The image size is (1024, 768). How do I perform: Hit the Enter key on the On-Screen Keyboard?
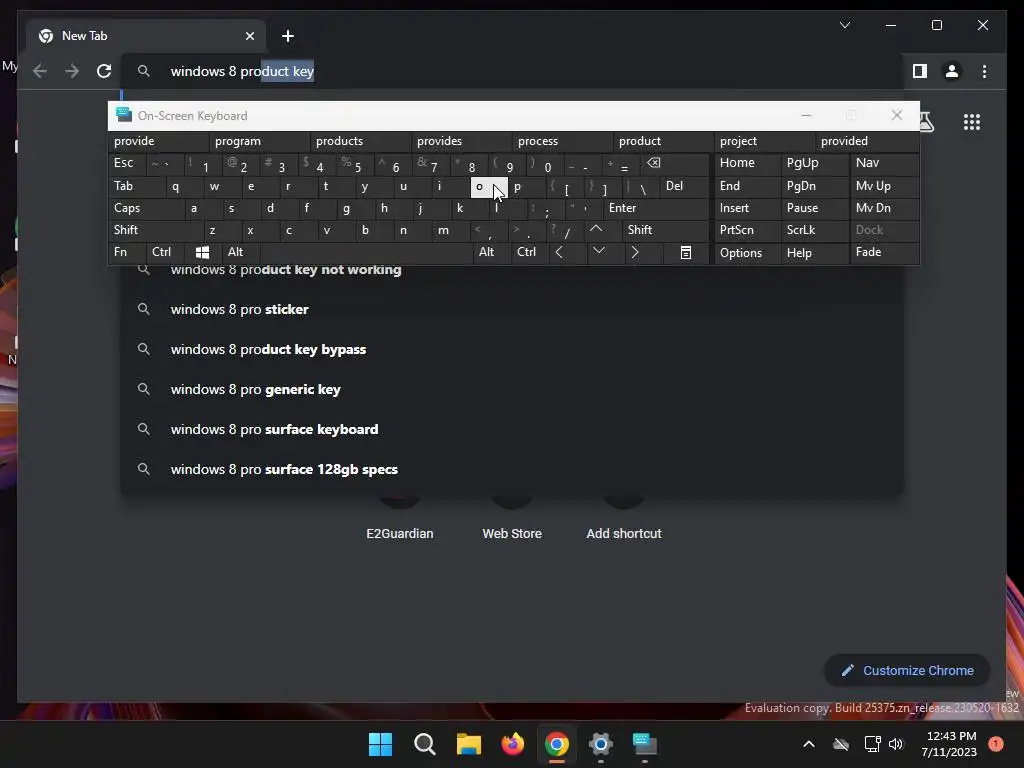pos(655,208)
